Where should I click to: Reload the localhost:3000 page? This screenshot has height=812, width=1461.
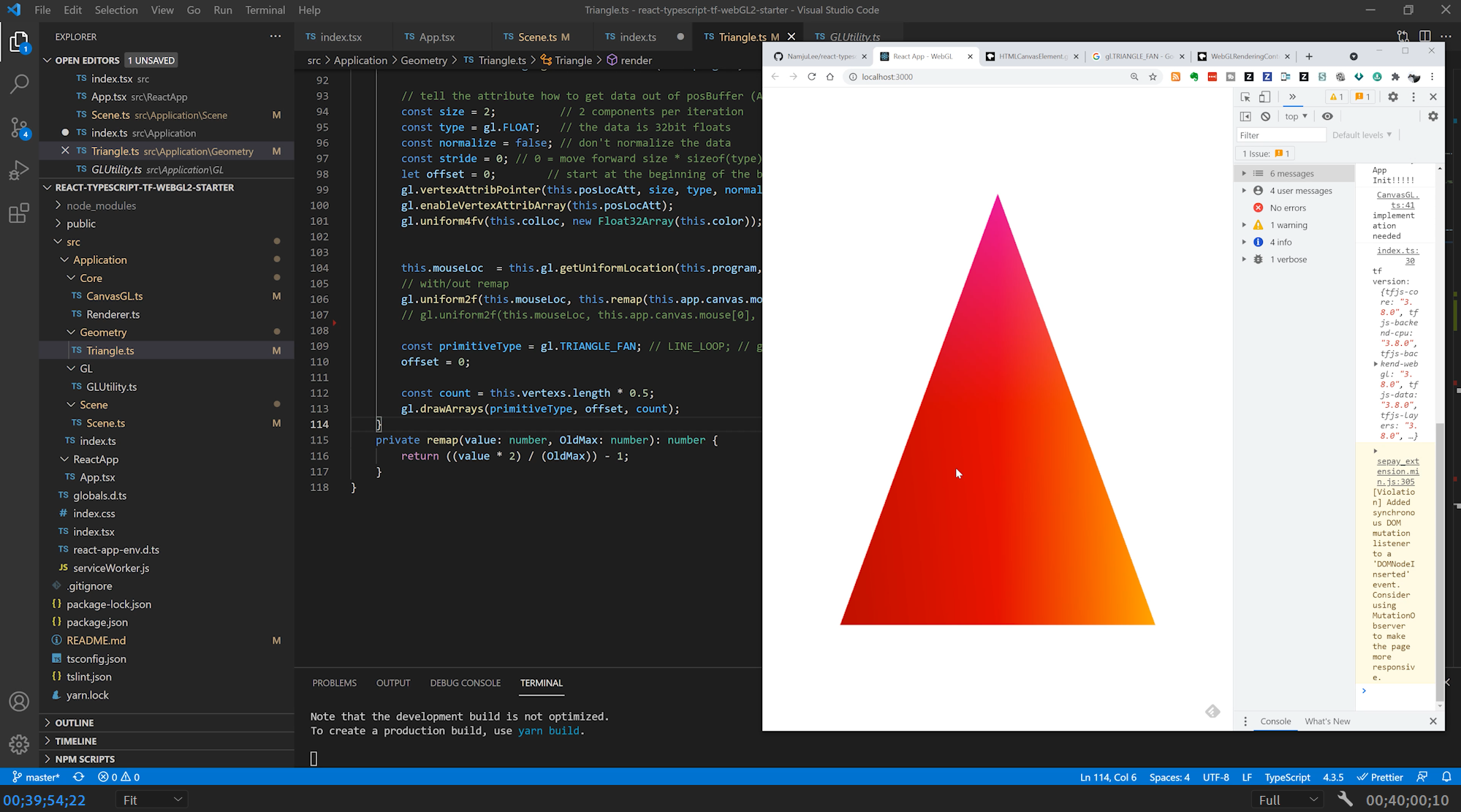[x=811, y=77]
